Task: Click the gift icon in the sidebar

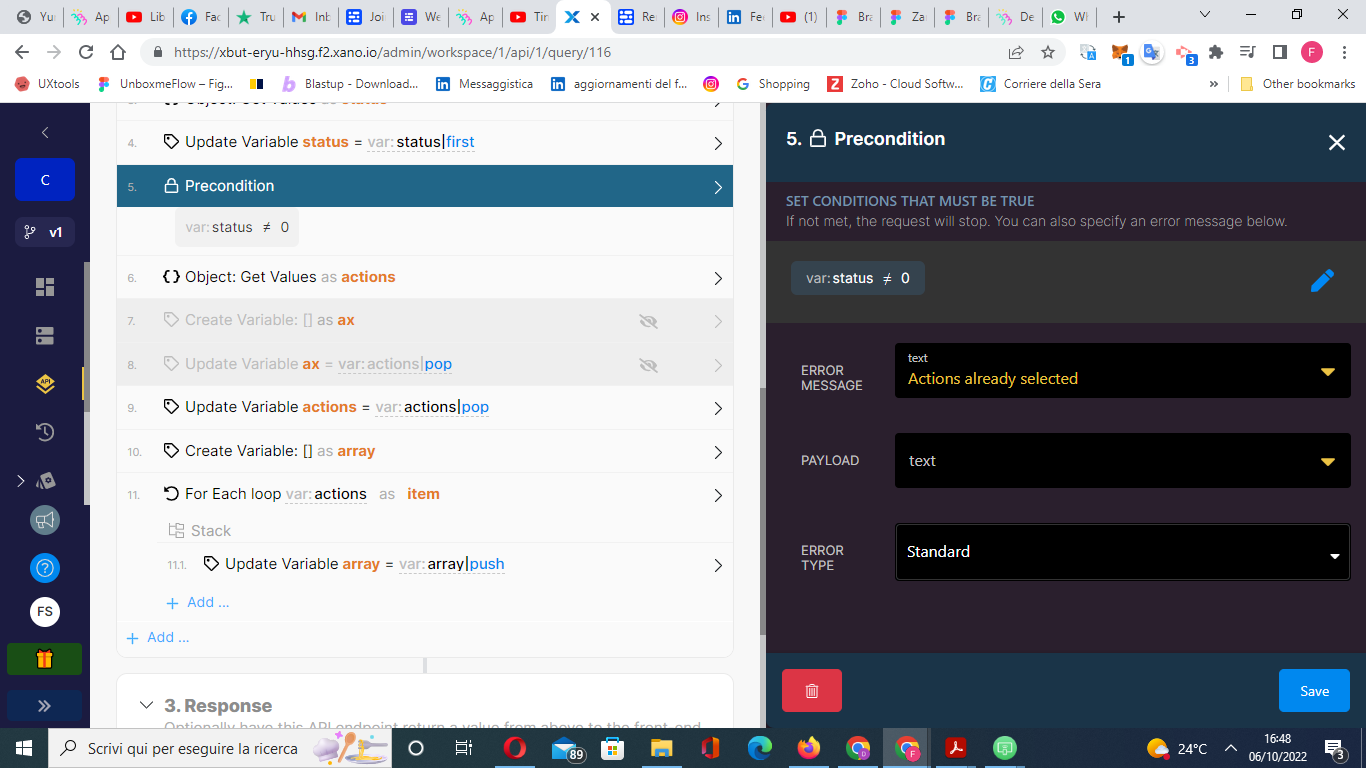Action: [x=45, y=659]
